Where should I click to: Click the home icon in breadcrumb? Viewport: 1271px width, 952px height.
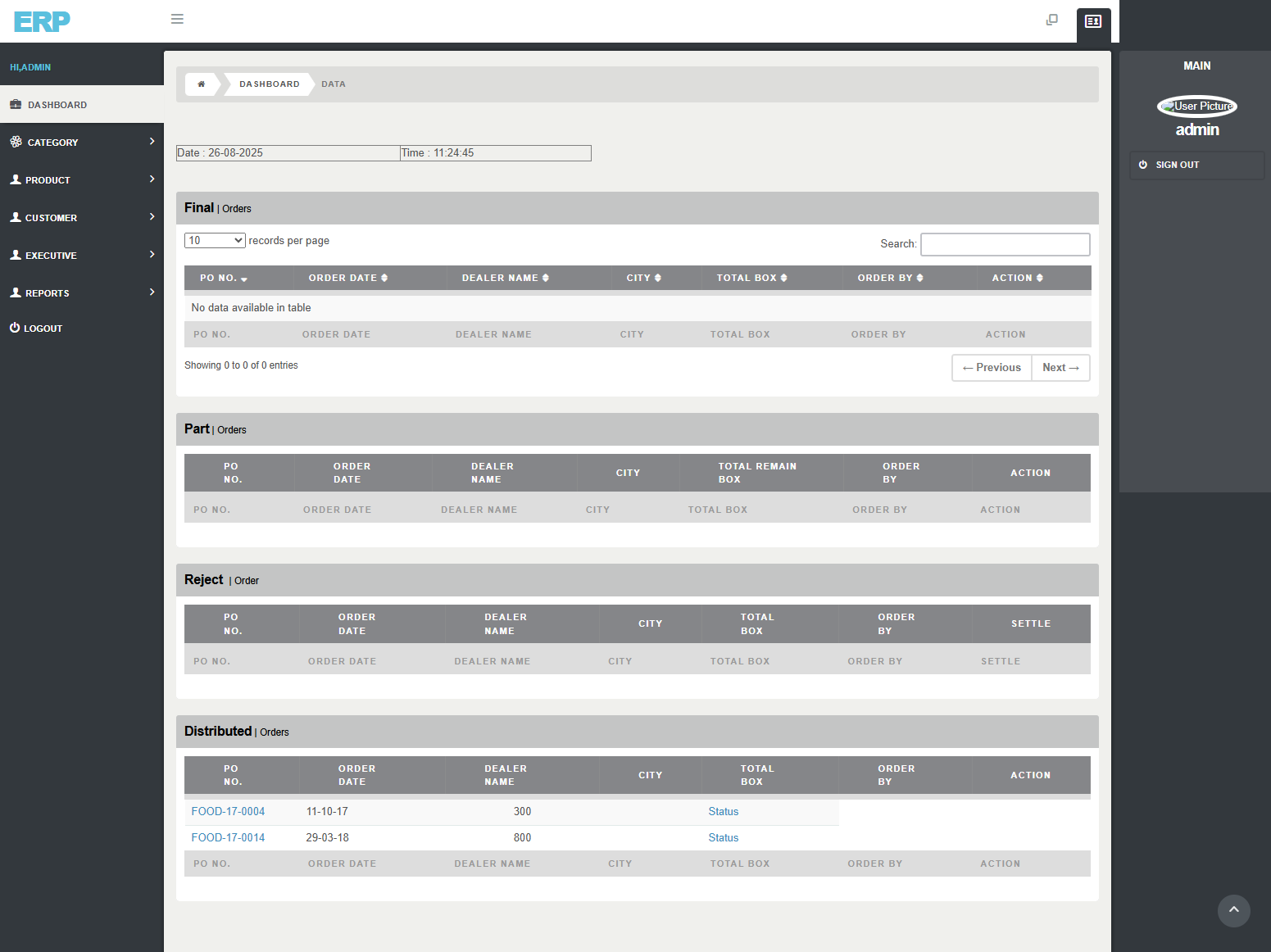pos(201,84)
